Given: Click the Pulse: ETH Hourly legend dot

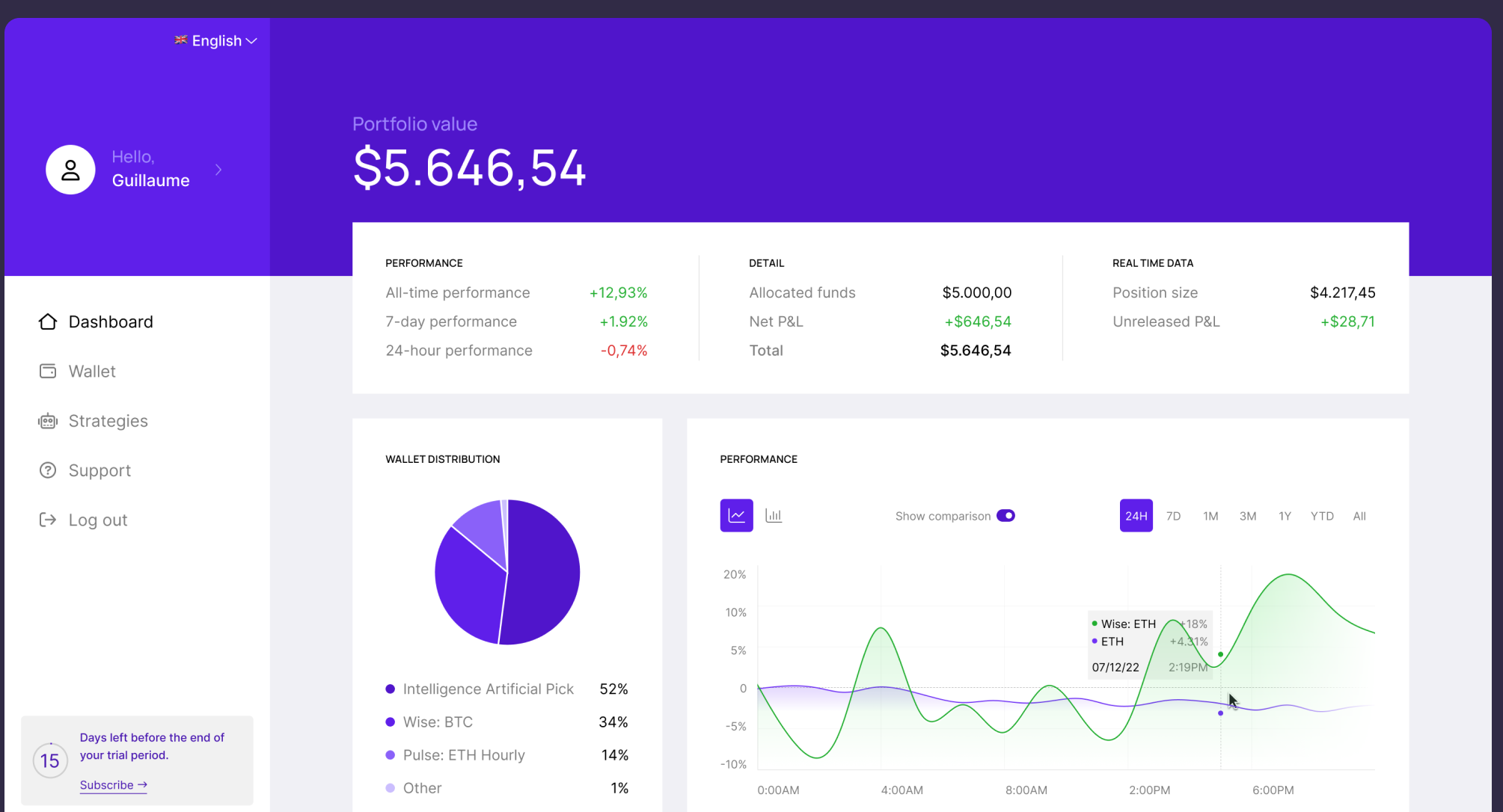Looking at the screenshot, I should click(x=389, y=754).
